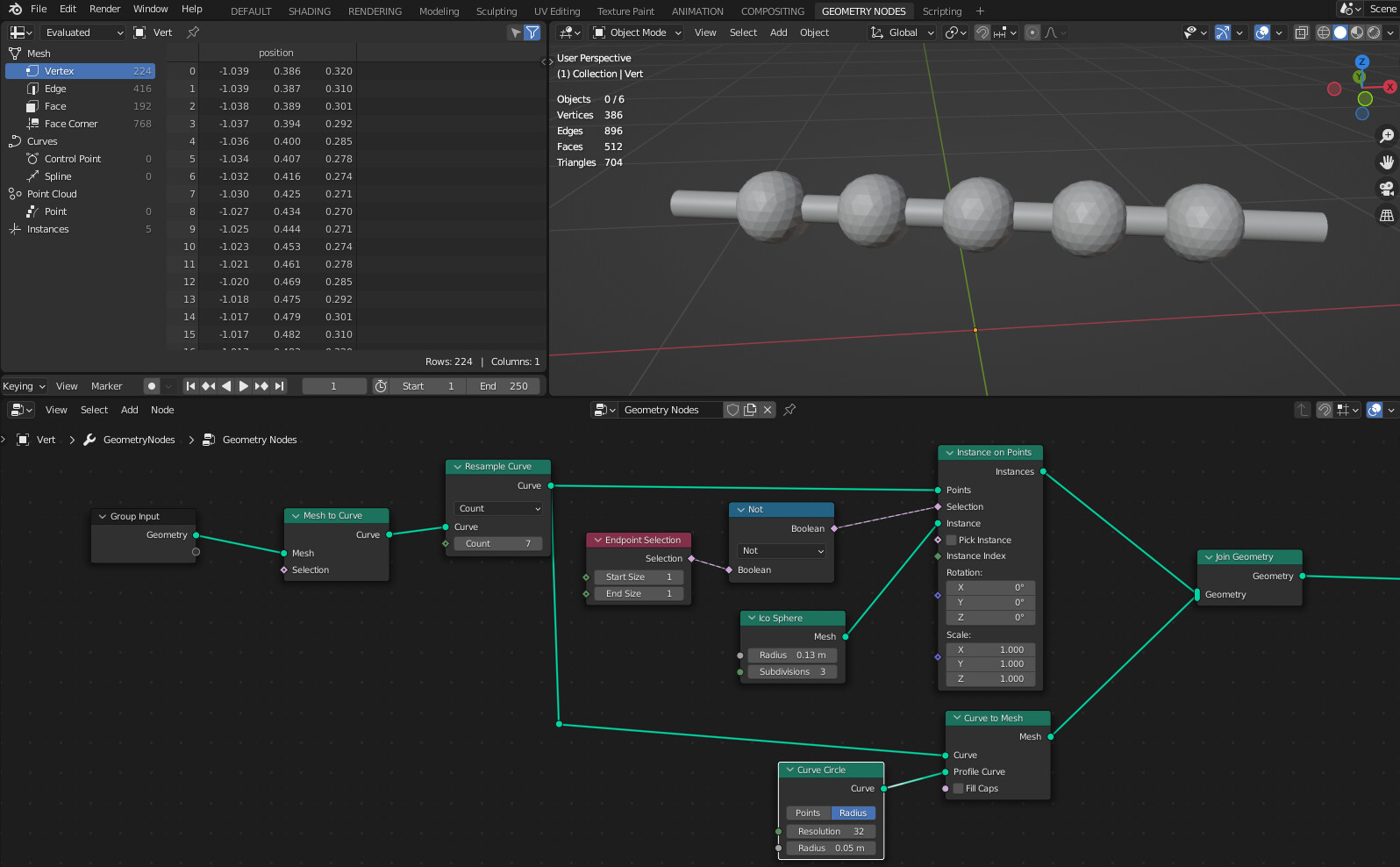Screen dimensions: 1400x867
Task: Unlink the Geometry Nodes data-block
Action: pos(768,410)
